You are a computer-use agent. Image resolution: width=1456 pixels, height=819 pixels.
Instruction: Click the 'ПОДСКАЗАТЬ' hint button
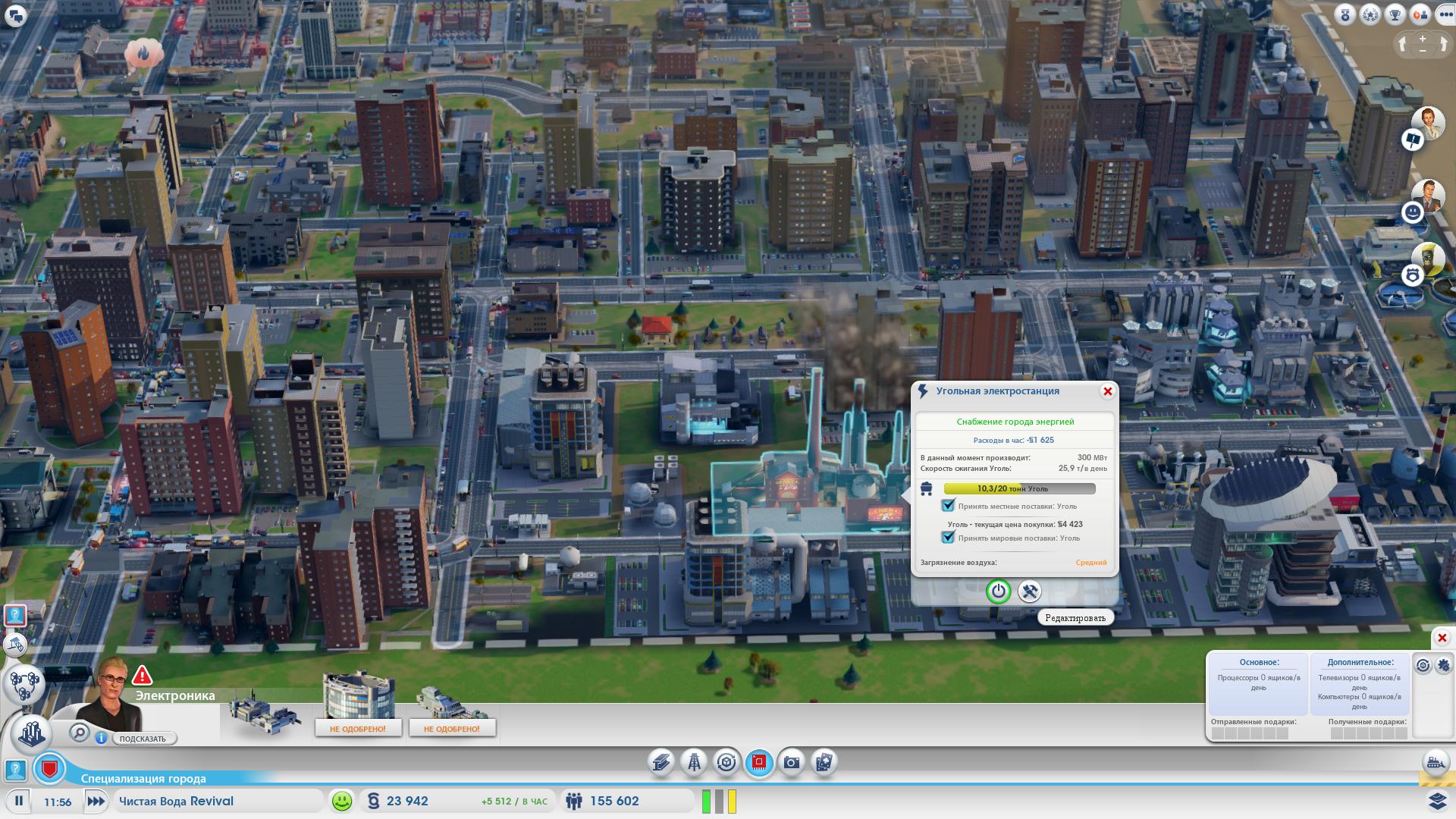coord(144,739)
